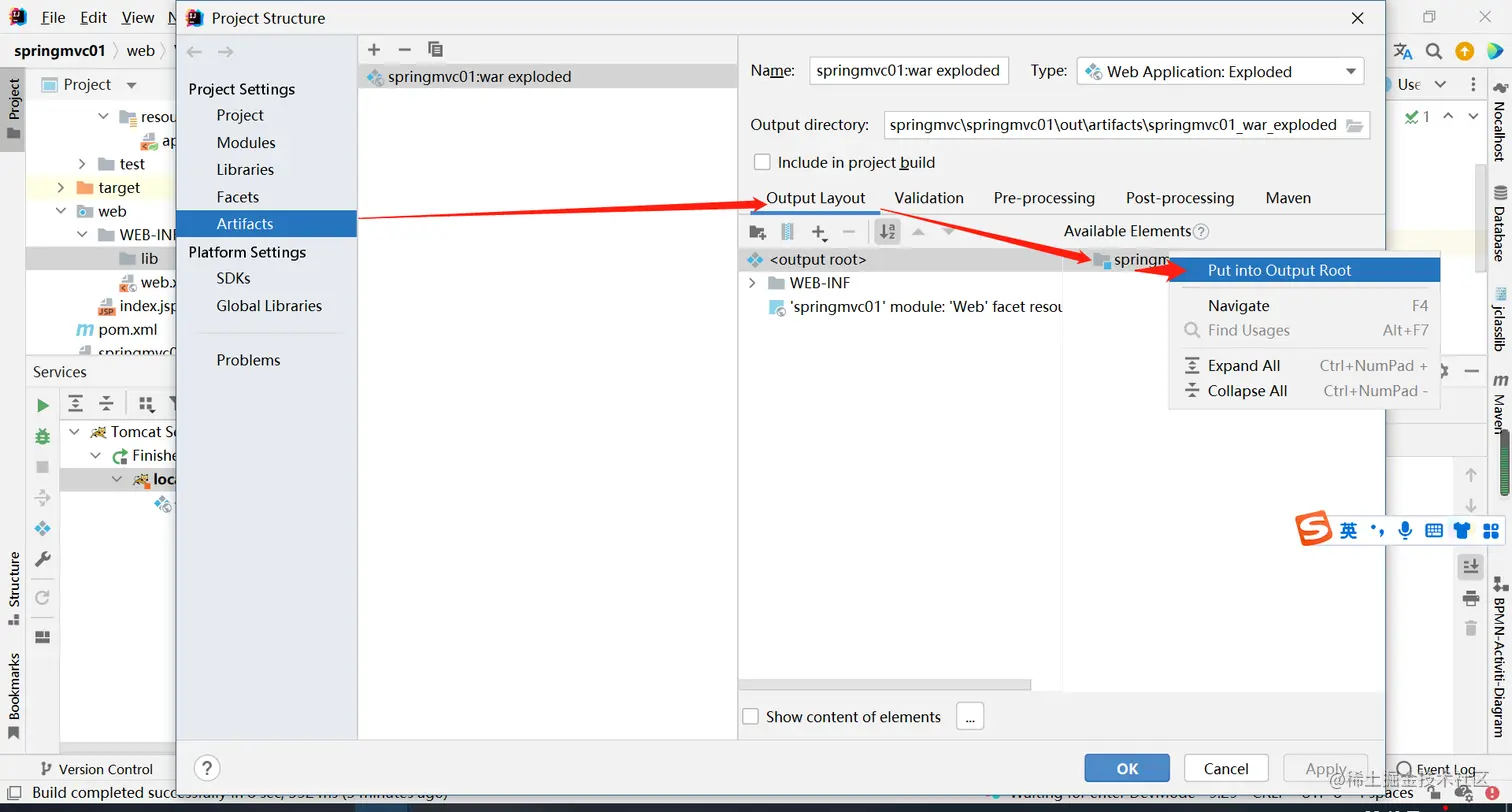The image size is (1512, 812).
Task: Switch to Post-processing tab
Action: 1180,198
